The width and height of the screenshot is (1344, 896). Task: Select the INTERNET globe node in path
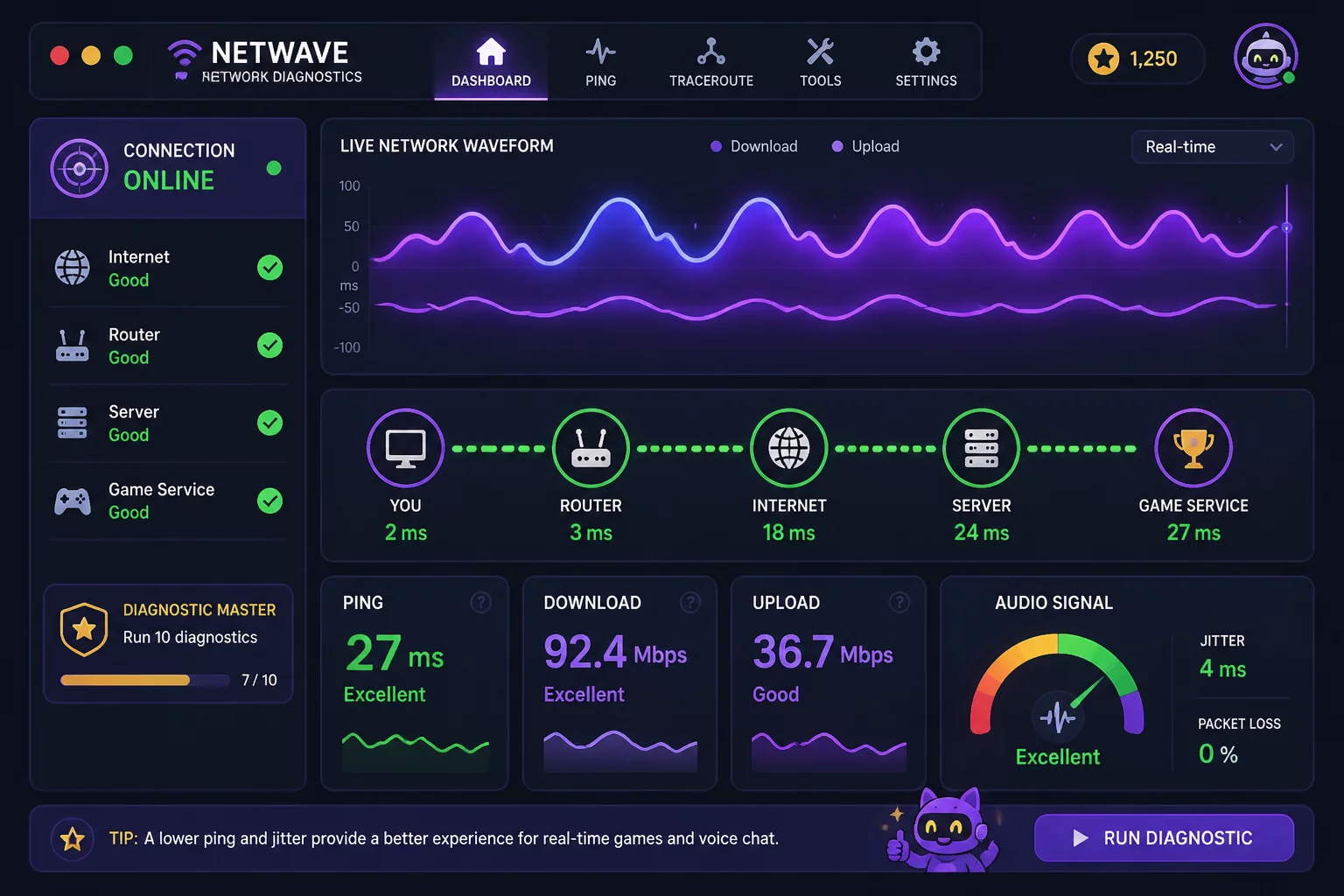coord(789,448)
